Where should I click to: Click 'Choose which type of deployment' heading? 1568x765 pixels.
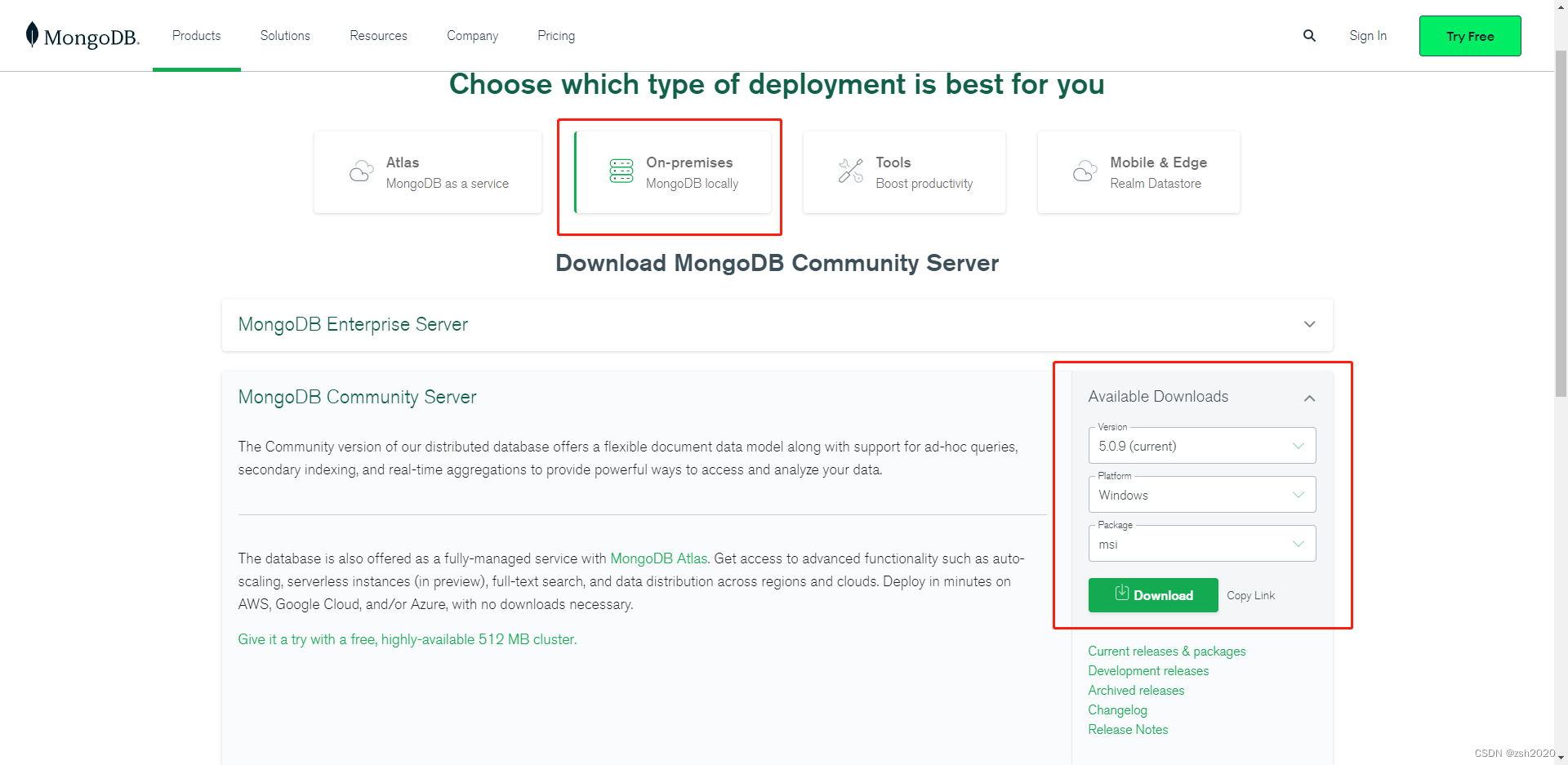pos(777,84)
